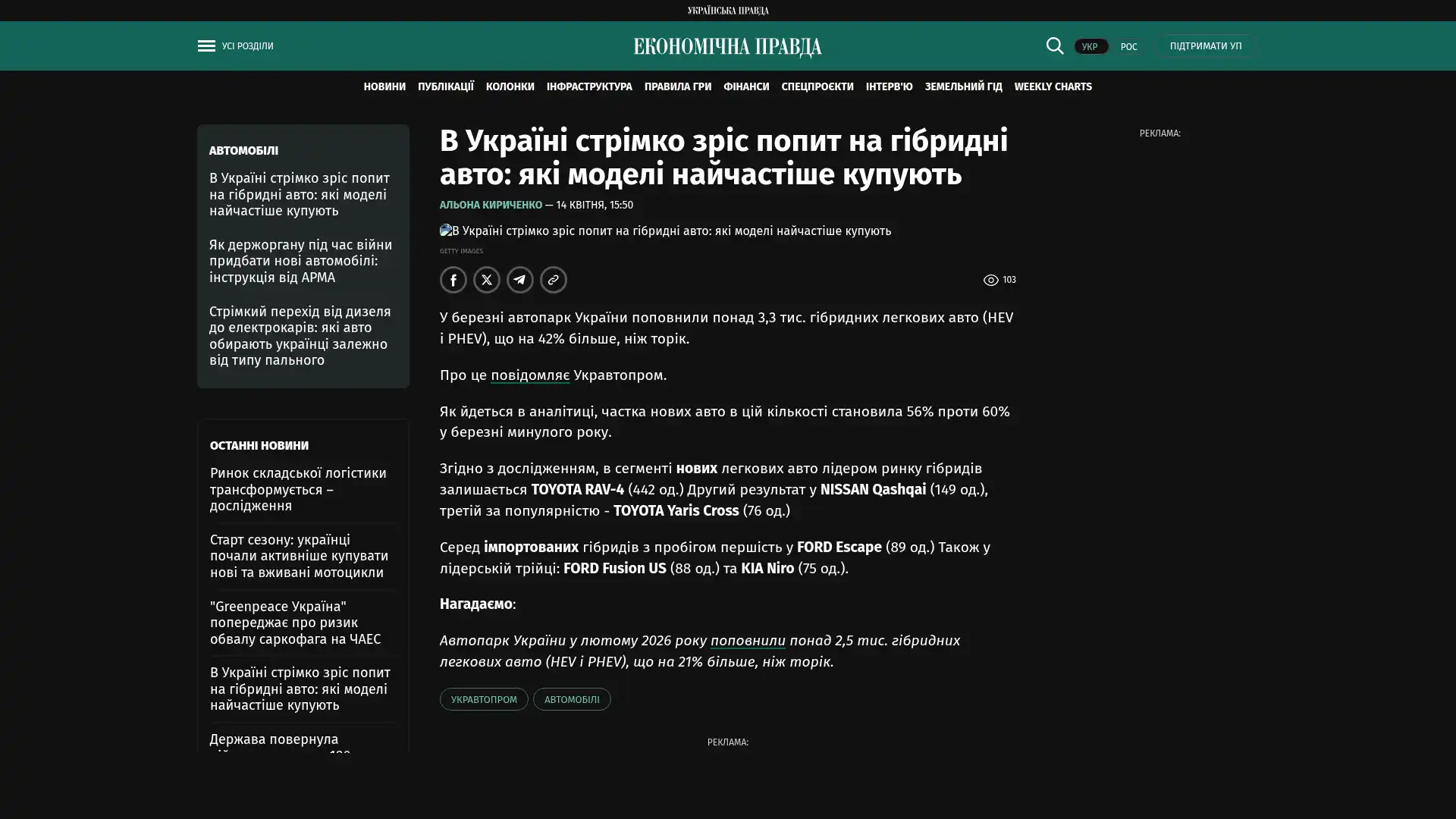Open author Альона Кириченко page
1456x819 pixels.
491,206
